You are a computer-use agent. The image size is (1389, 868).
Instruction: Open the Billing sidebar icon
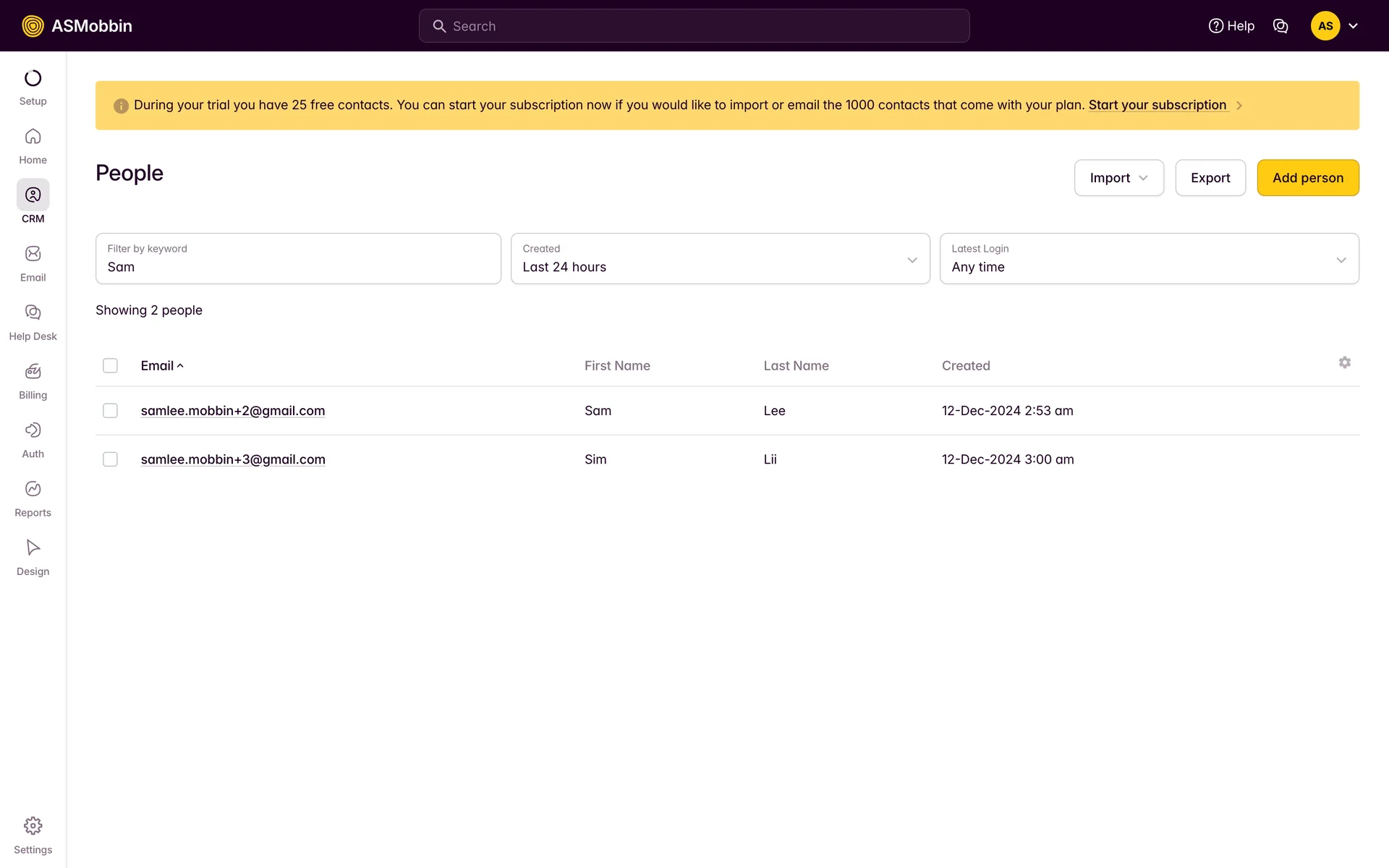(x=33, y=372)
